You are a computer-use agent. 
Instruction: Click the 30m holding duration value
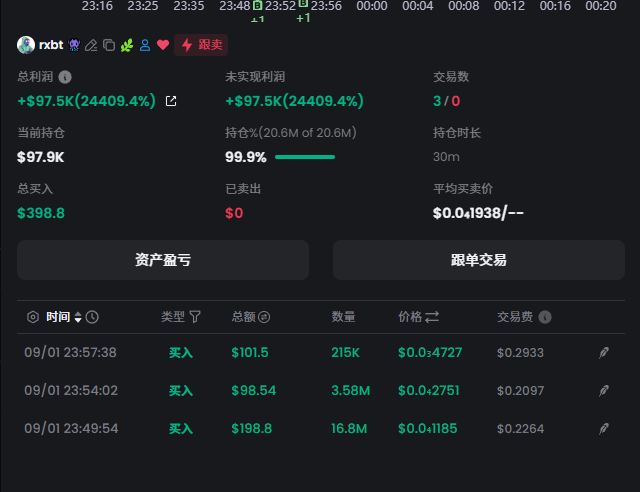pyautogui.click(x=446, y=157)
